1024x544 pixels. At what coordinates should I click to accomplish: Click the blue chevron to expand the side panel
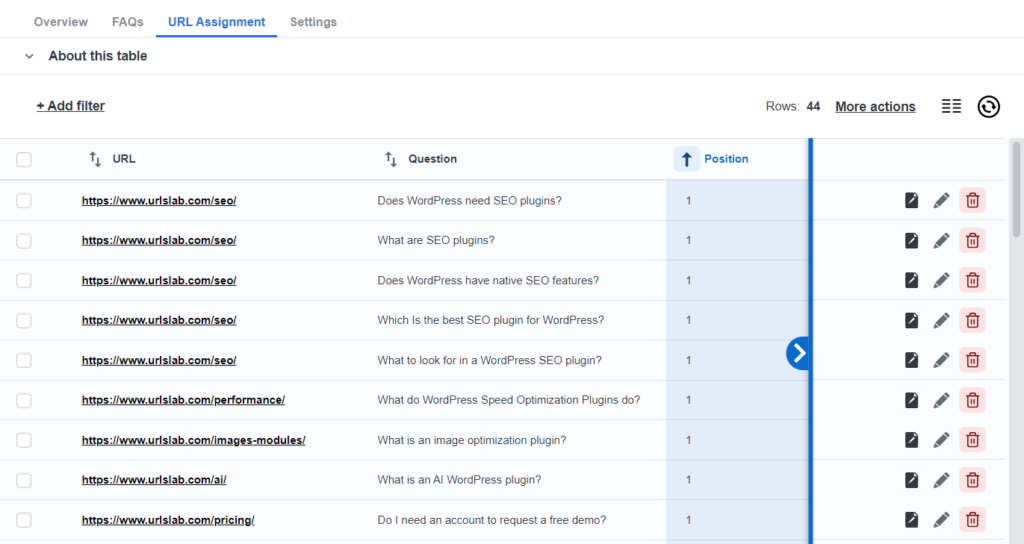coord(798,353)
